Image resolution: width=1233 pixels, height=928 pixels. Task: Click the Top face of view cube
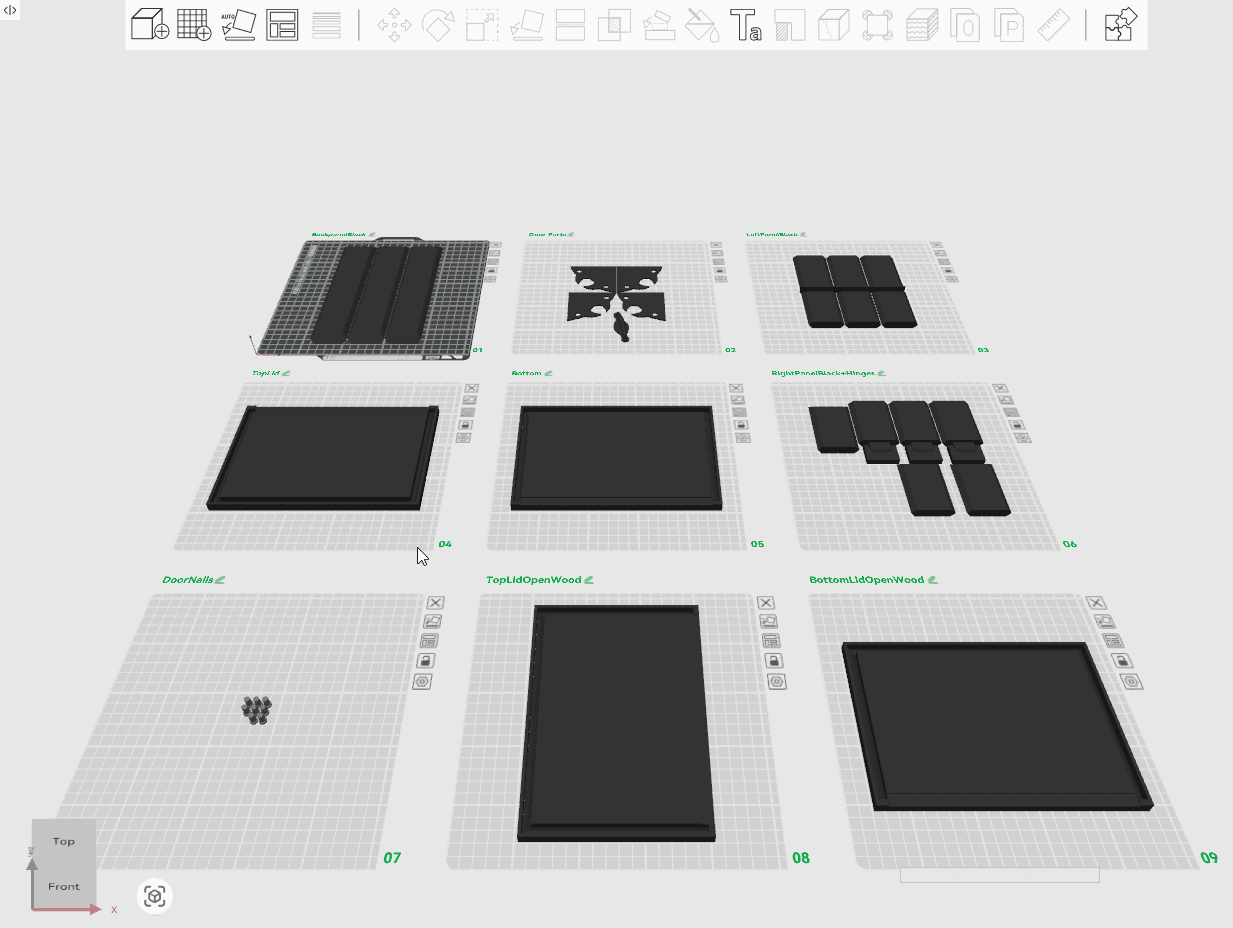coord(64,841)
